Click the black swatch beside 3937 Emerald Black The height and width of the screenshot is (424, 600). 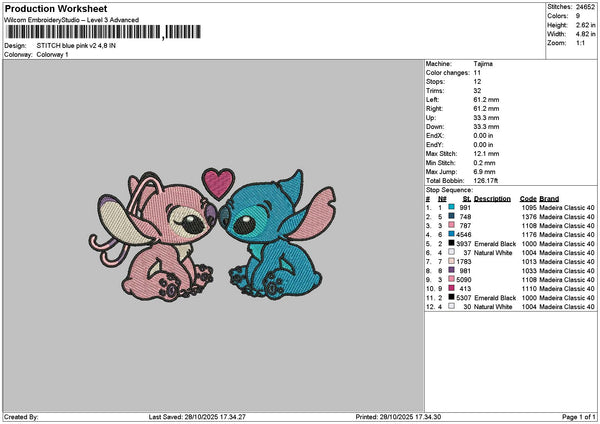pos(452,243)
